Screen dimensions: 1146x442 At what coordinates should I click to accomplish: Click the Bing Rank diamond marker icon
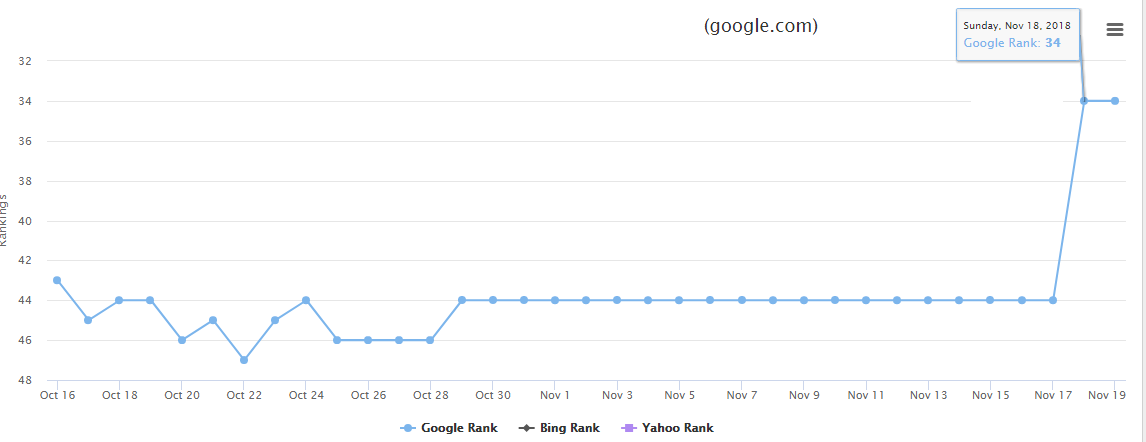click(526, 428)
